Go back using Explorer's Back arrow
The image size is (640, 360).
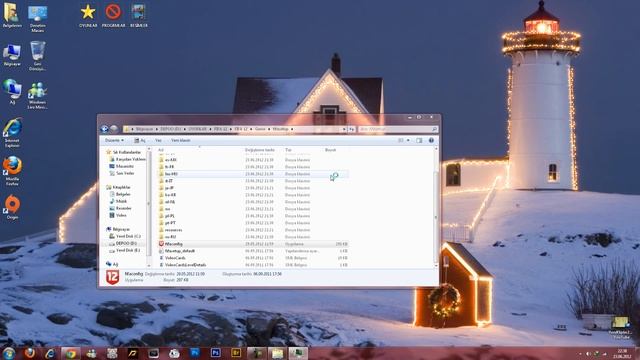coord(104,129)
